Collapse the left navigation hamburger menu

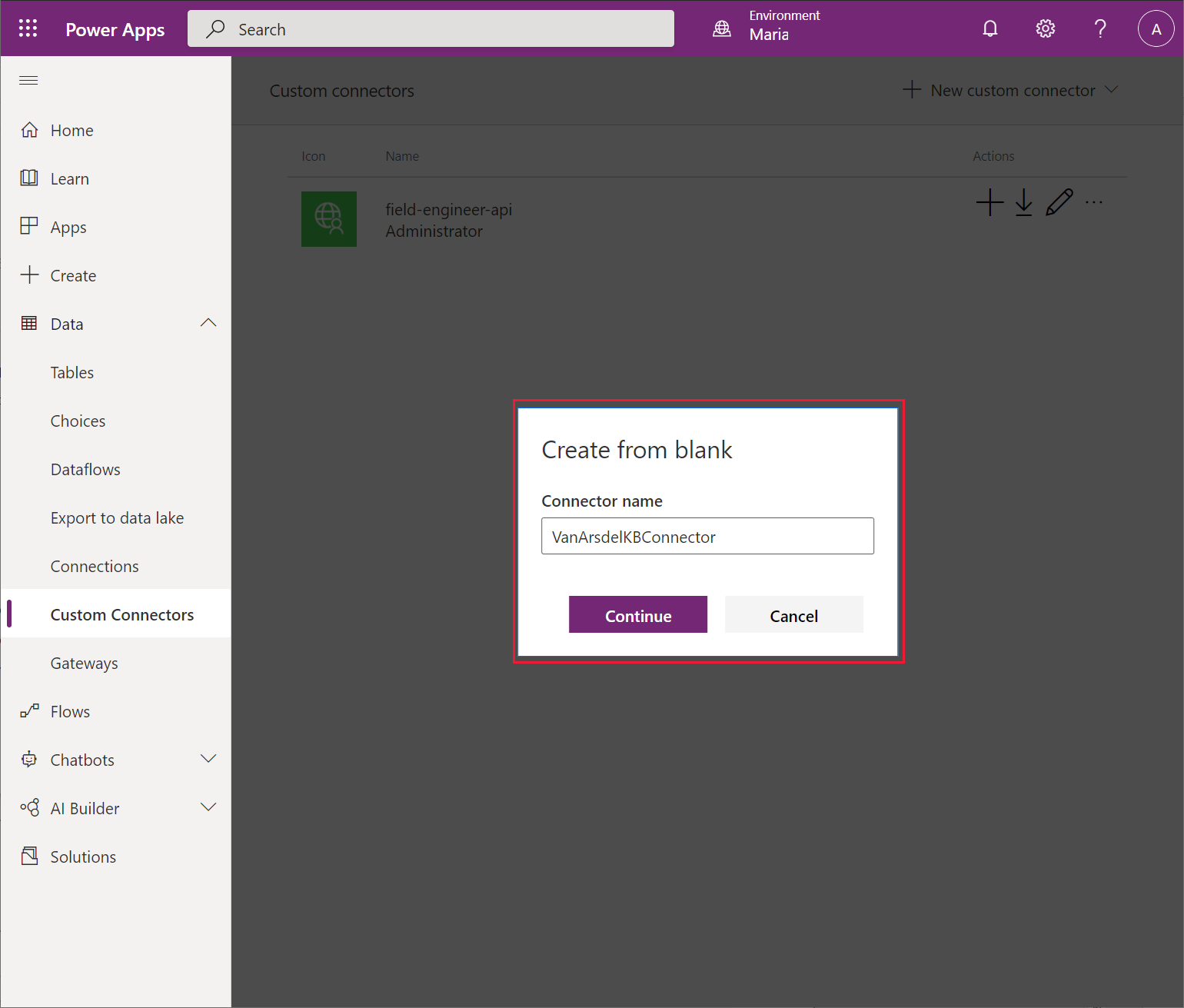point(28,80)
